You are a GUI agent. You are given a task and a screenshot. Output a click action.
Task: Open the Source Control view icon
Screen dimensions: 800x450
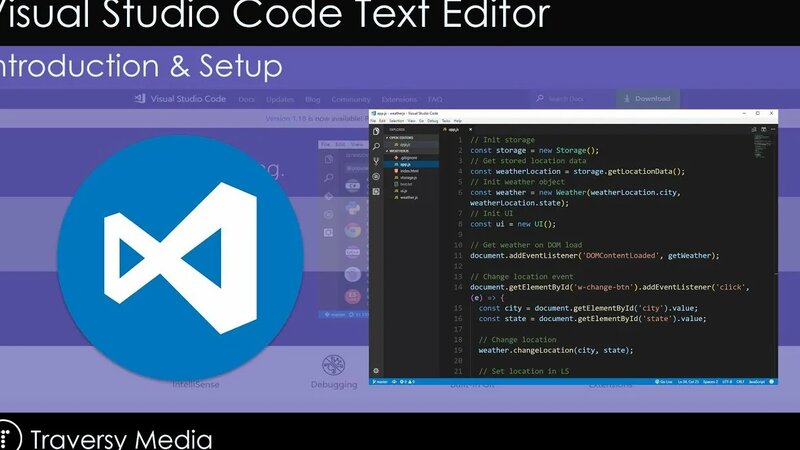[376, 161]
